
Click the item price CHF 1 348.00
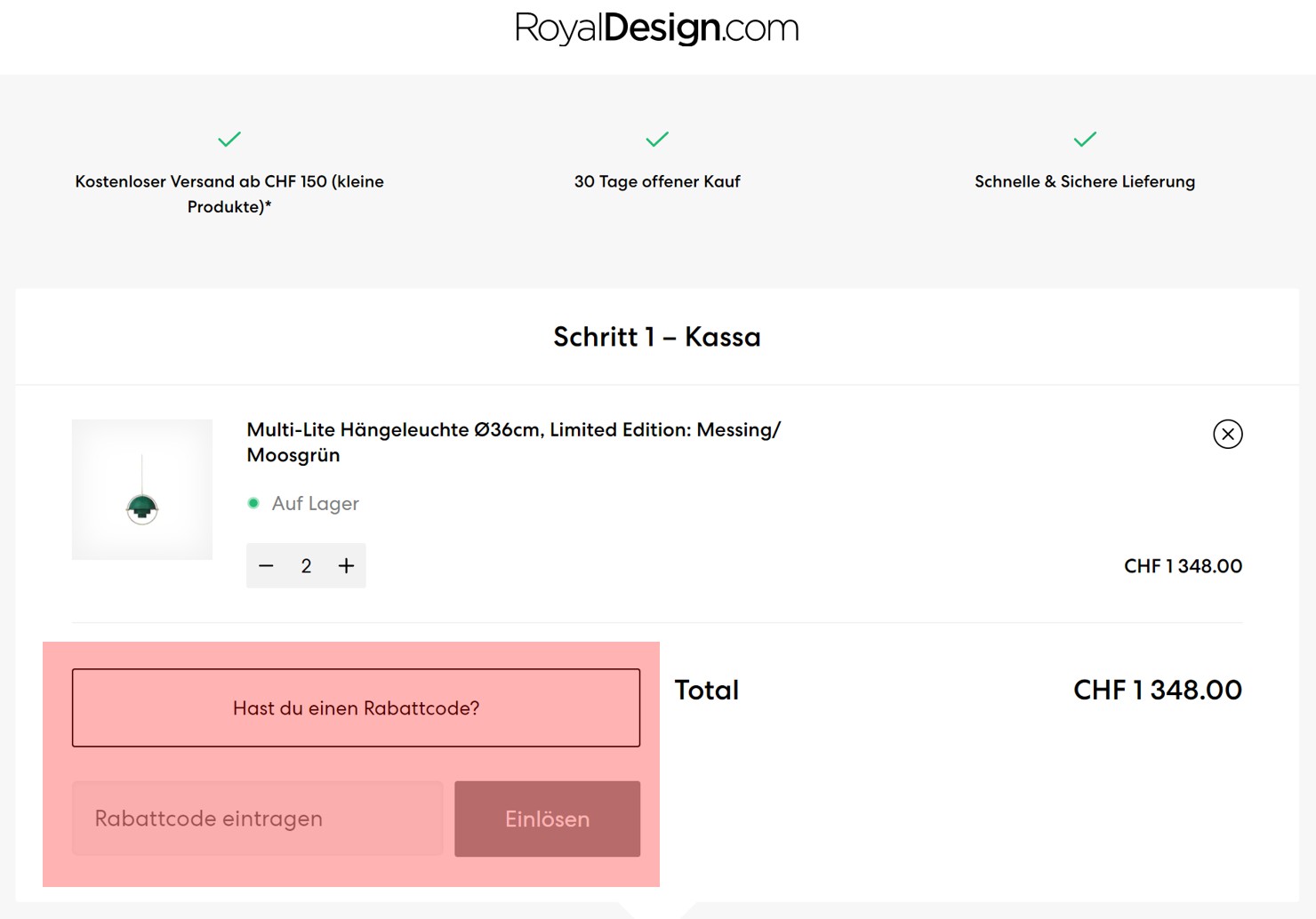[1183, 566]
